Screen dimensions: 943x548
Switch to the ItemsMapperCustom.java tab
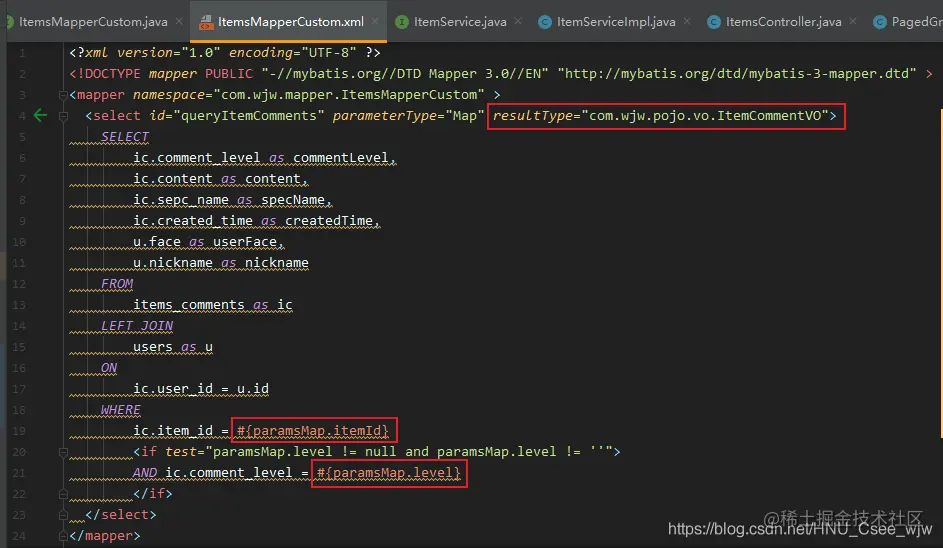(x=93, y=22)
